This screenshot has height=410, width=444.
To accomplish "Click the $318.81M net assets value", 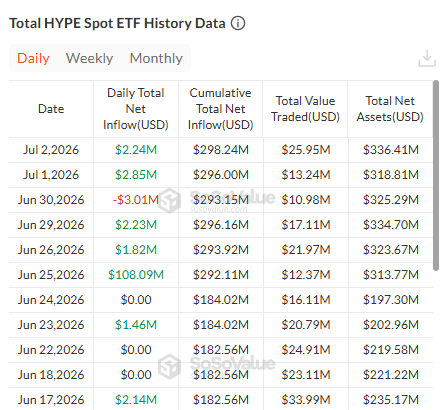I will tap(391, 175).
